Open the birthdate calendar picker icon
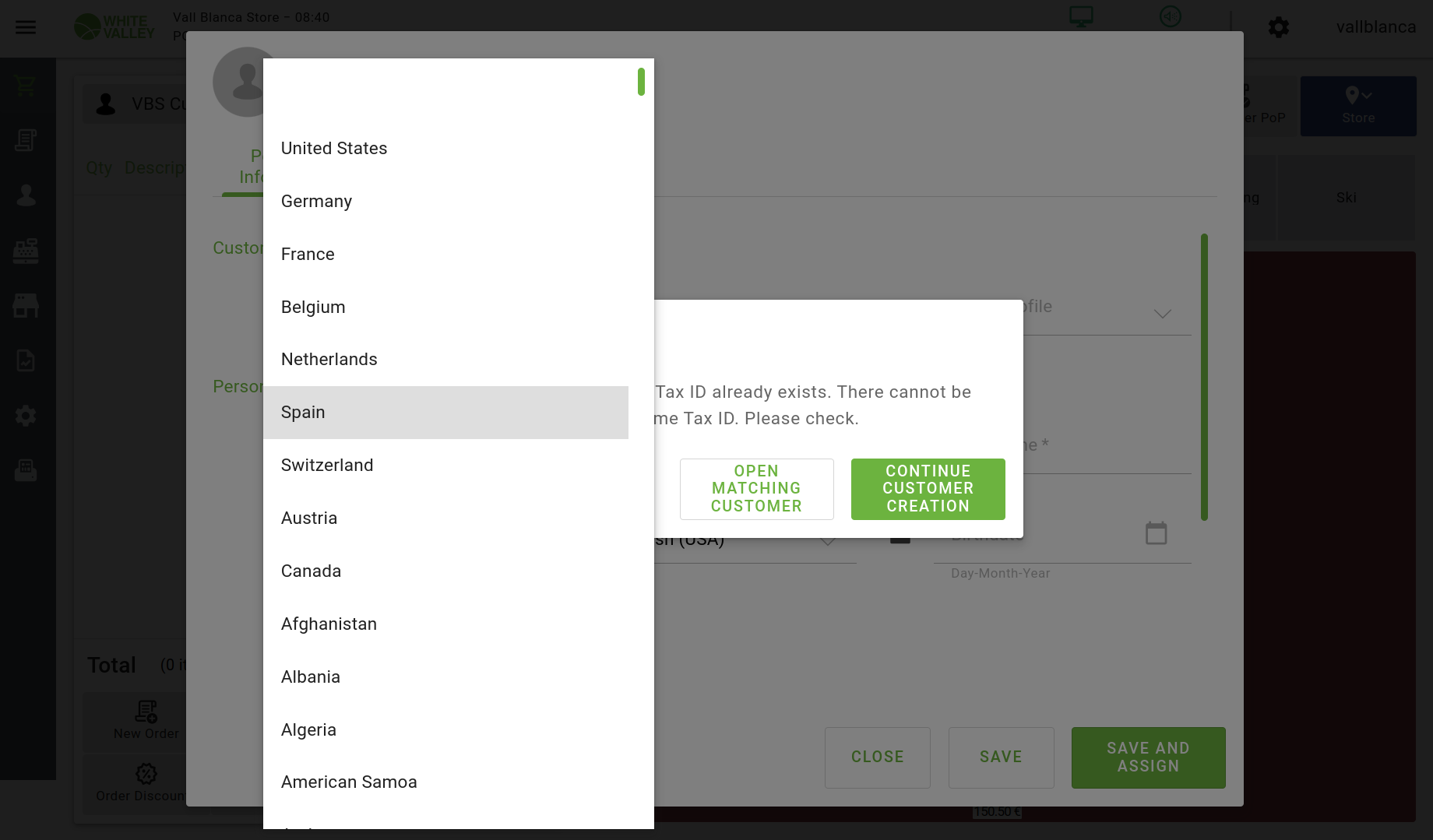 click(x=1157, y=533)
